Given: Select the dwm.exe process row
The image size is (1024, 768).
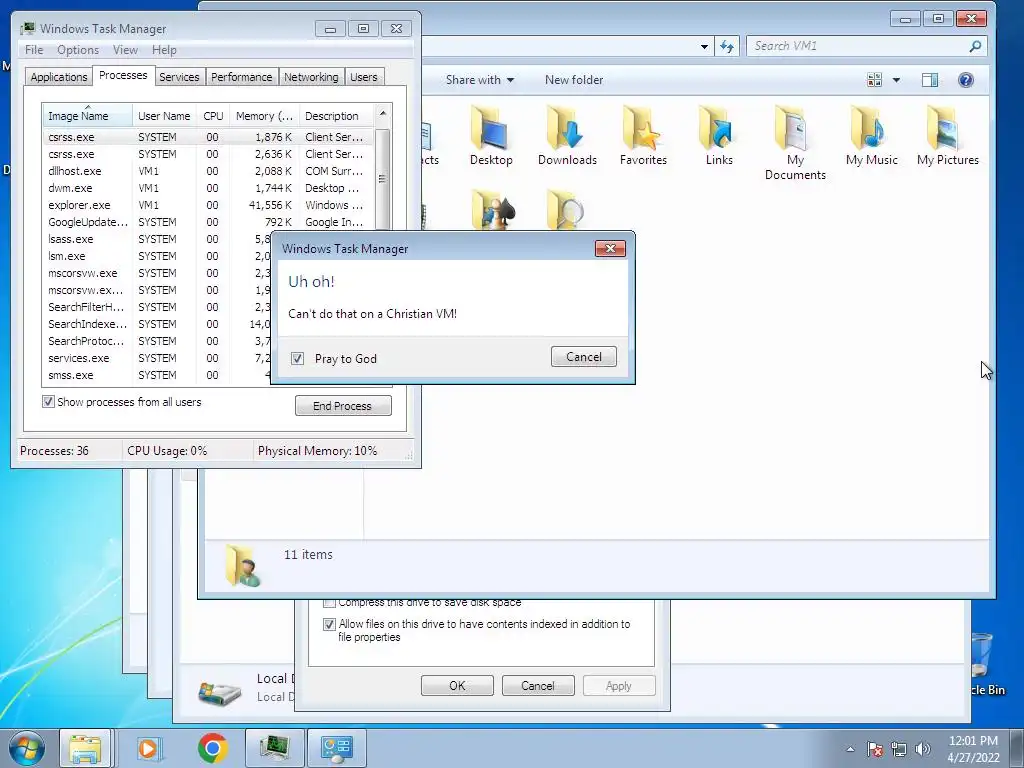Looking at the screenshot, I should click(209, 188).
